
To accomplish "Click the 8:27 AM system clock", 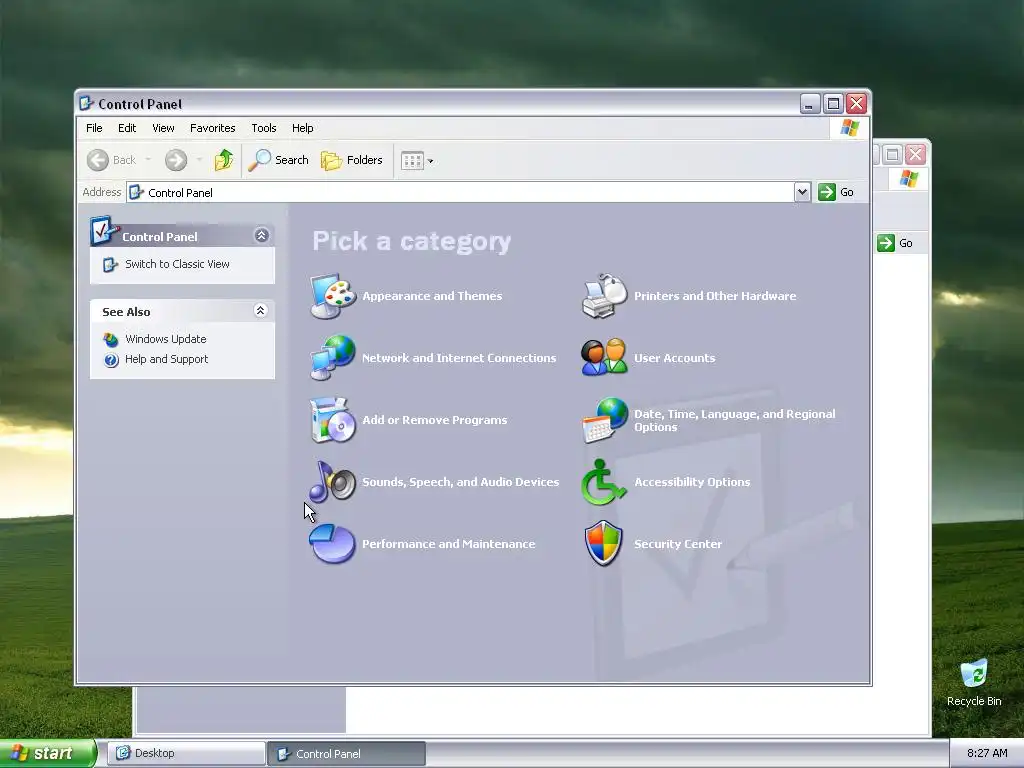I will coord(987,753).
